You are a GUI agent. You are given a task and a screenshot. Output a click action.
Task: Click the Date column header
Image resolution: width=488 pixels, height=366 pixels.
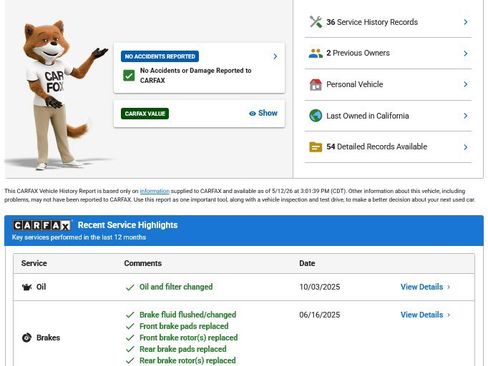(x=307, y=263)
